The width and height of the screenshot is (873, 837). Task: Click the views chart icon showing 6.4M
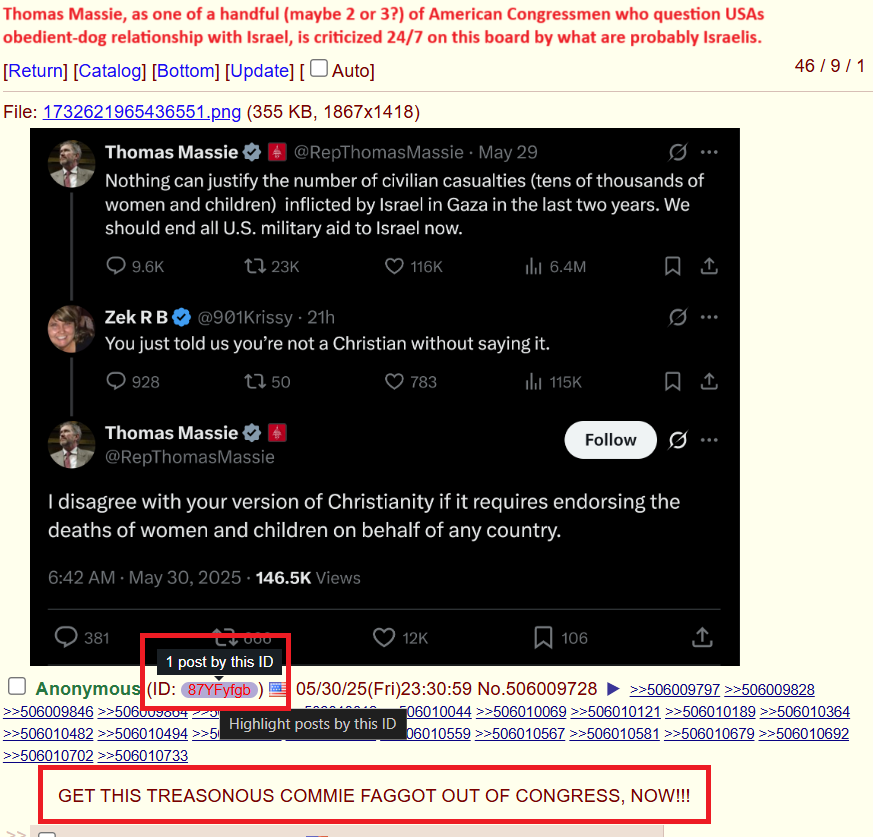(x=533, y=266)
